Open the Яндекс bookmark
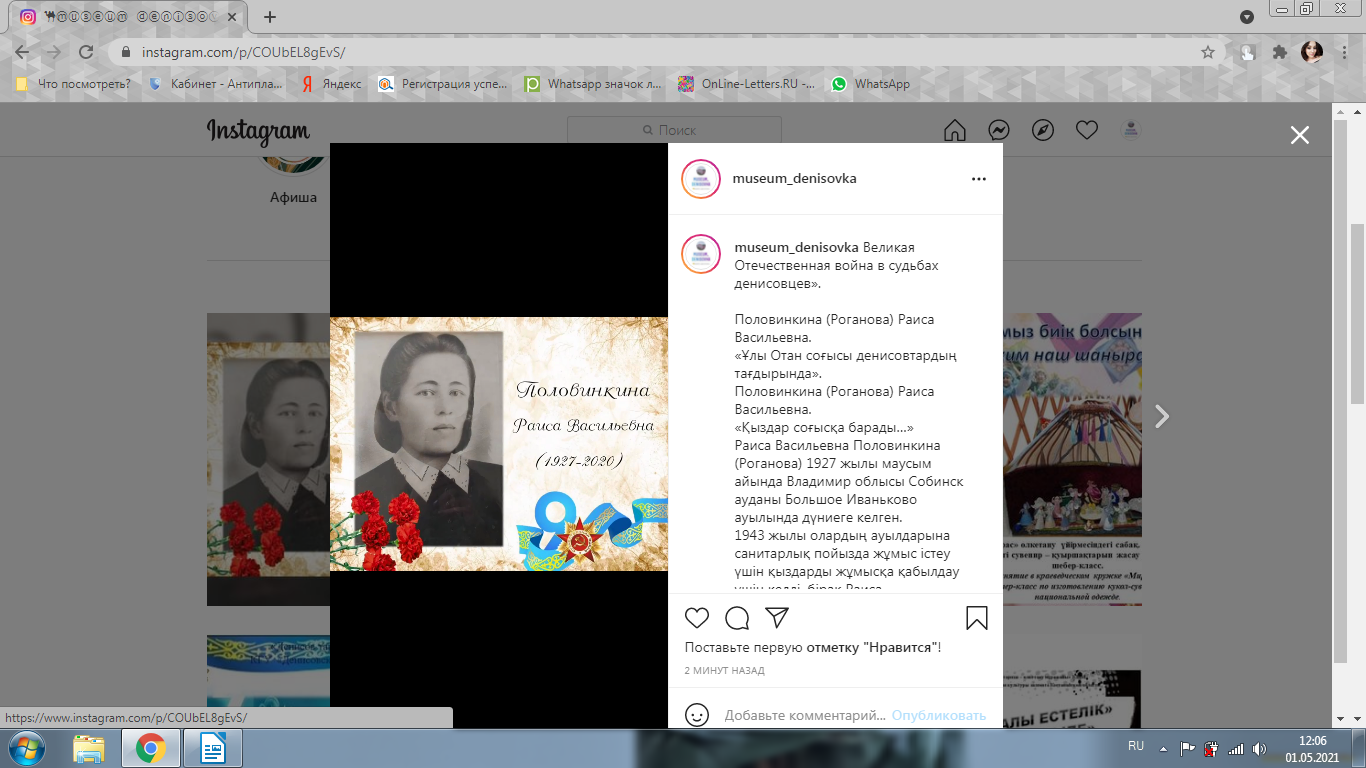Image resolution: width=1366 pixels, height=768 pixels. click(x=331, y=84)
